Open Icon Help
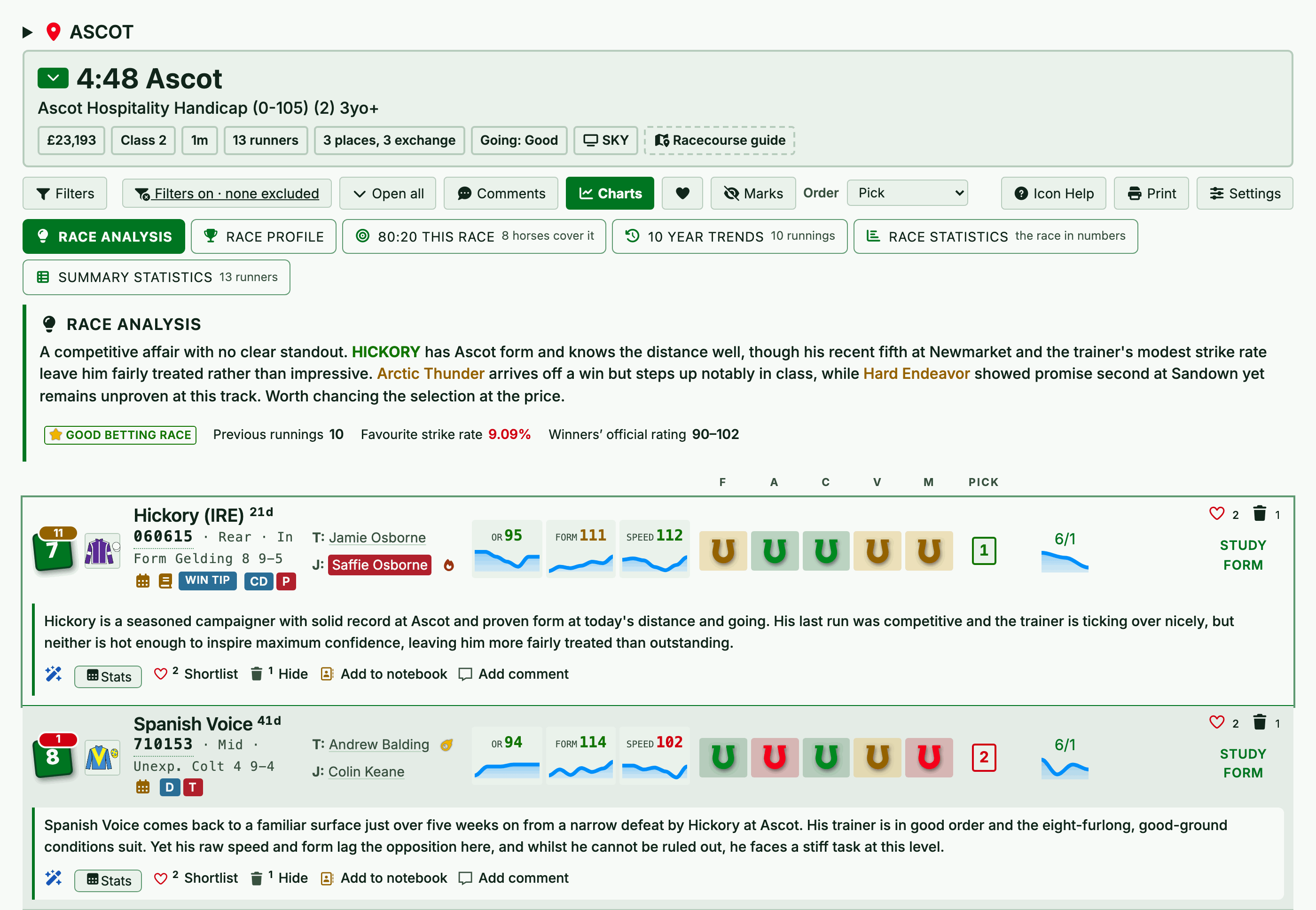This screenshot has height=910, width=1316. pos(1054,193)
